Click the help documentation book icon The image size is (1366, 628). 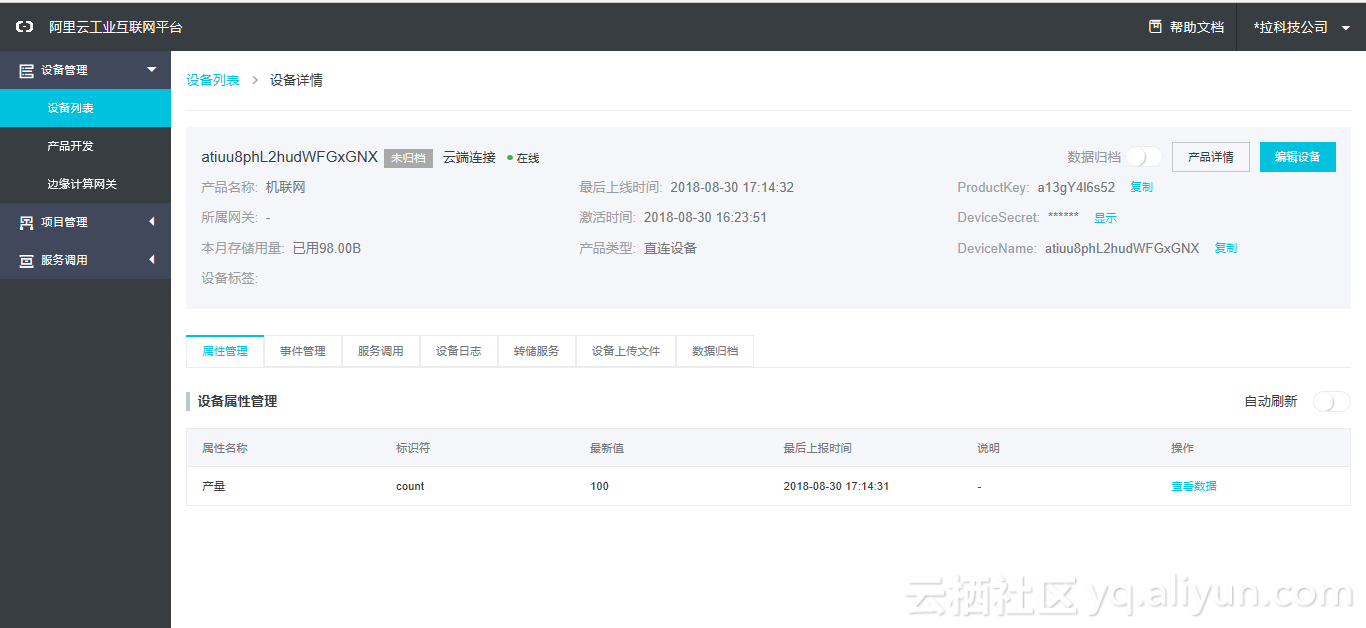1155,27
